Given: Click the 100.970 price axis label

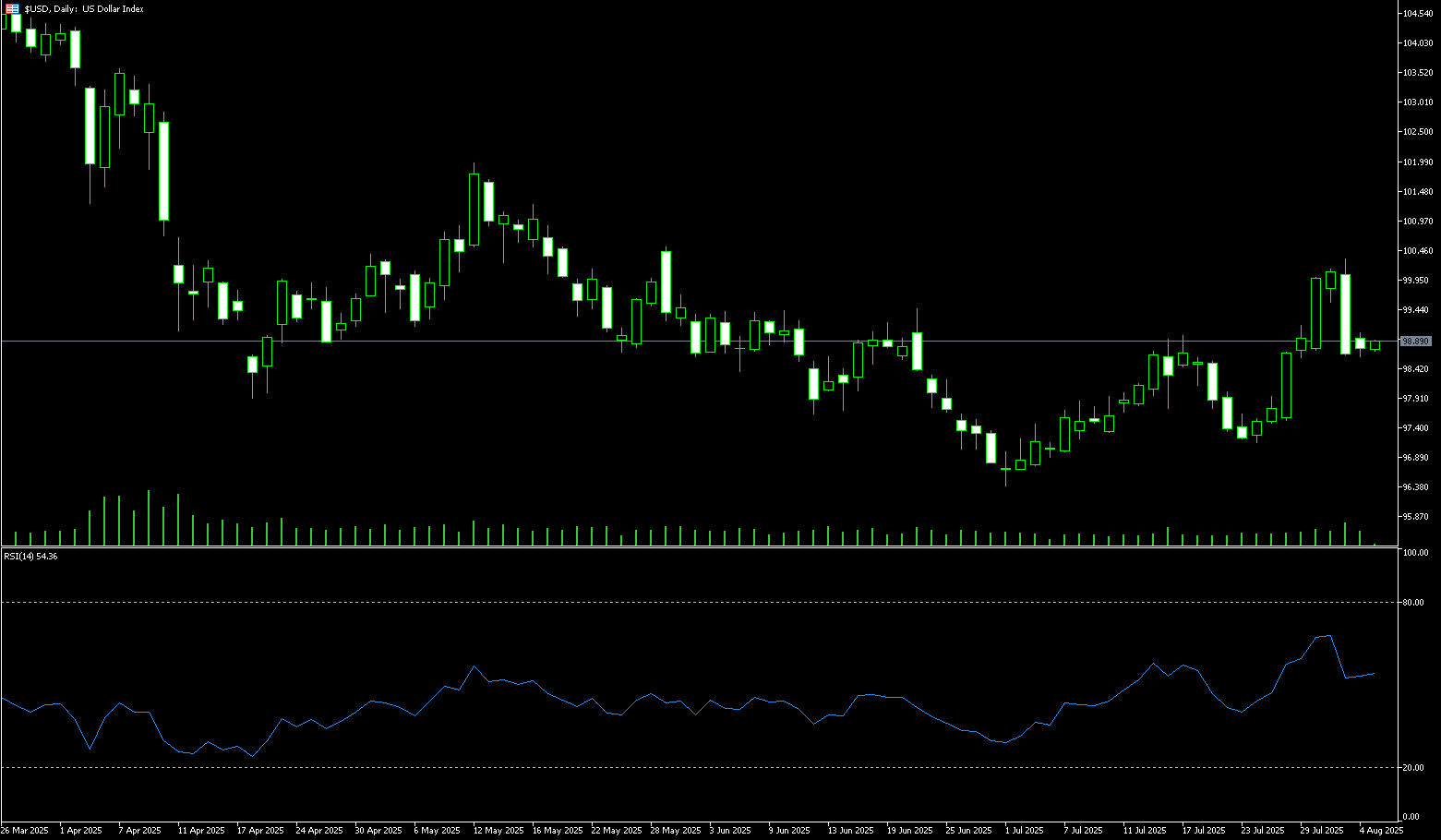Looking at the screenshot, I should [x=1417, y=221].
